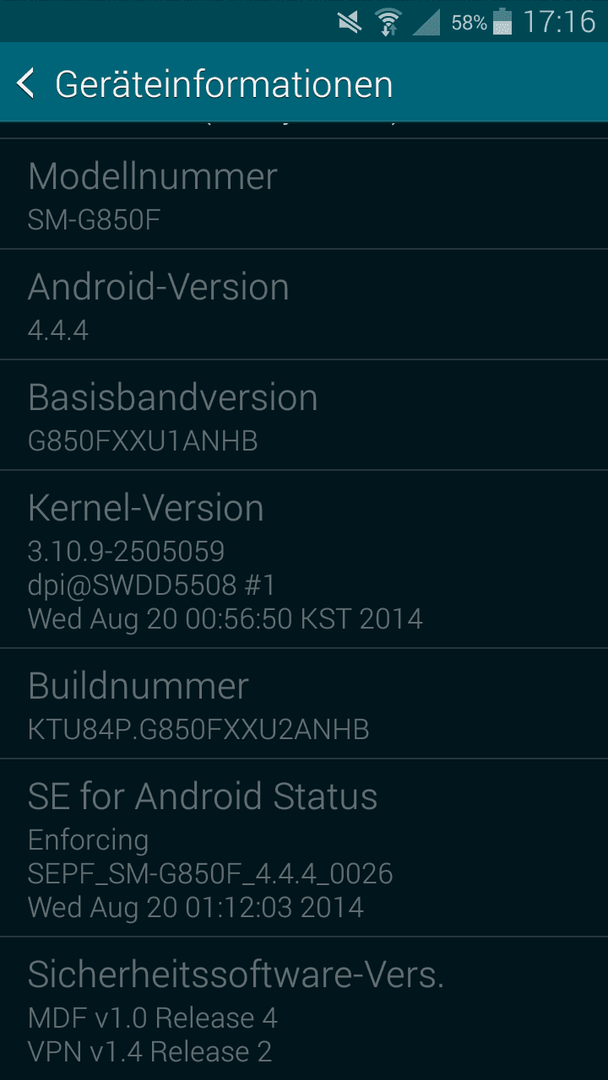Tap the Wi-Fi icon in status bar
Screen dimensions: 608x1080
point(389,23)
